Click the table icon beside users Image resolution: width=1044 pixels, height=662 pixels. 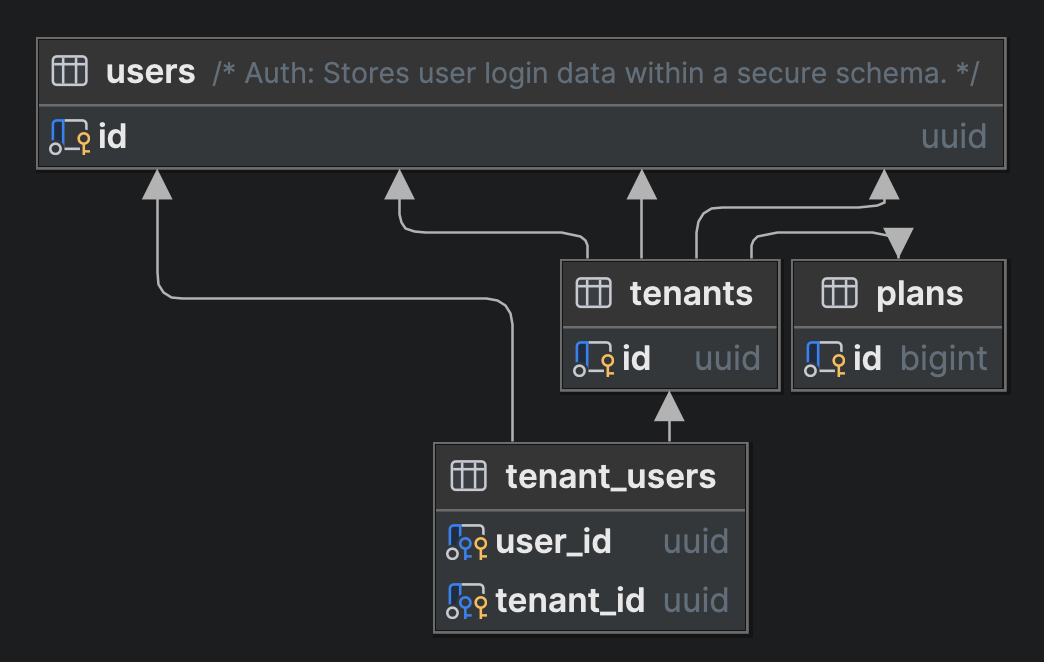point(69,71)
